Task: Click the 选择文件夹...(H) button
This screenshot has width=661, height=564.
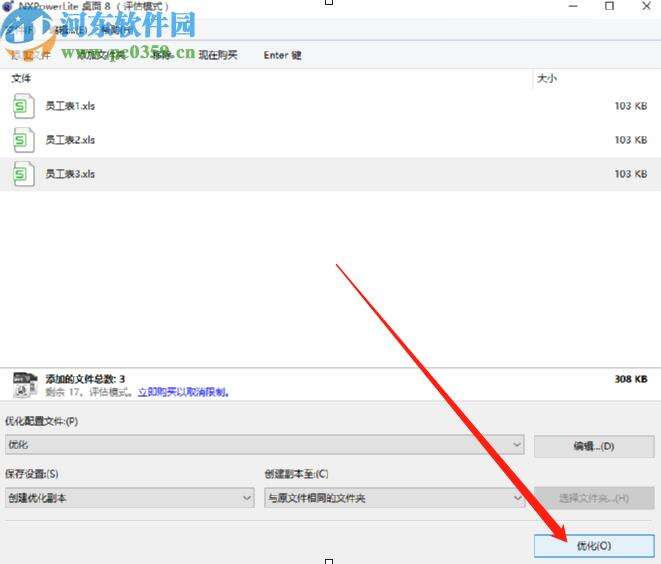Action: click(x=594, y=499)
